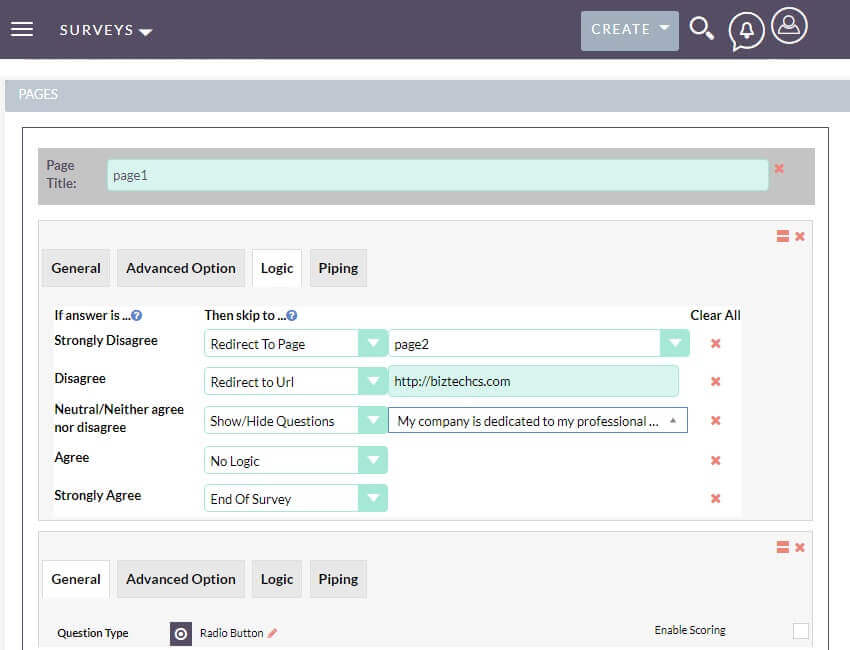850x650 pixels.
Task: Click the Clear All link
Action: [x=715, y=316]
